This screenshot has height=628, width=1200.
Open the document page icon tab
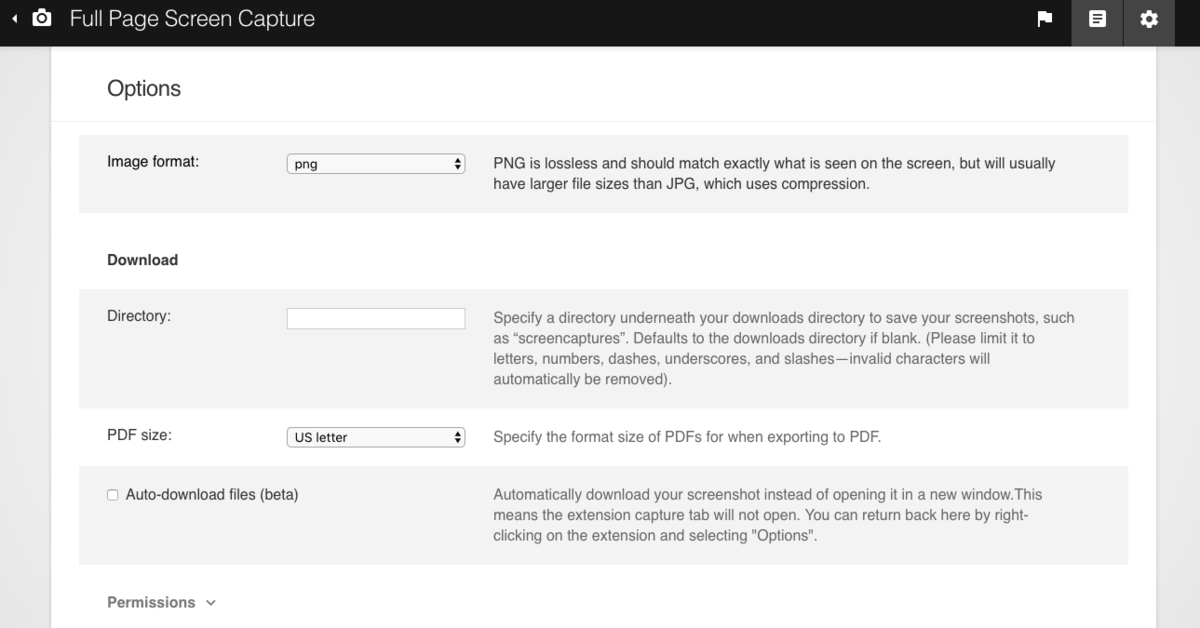(1097, 19)
